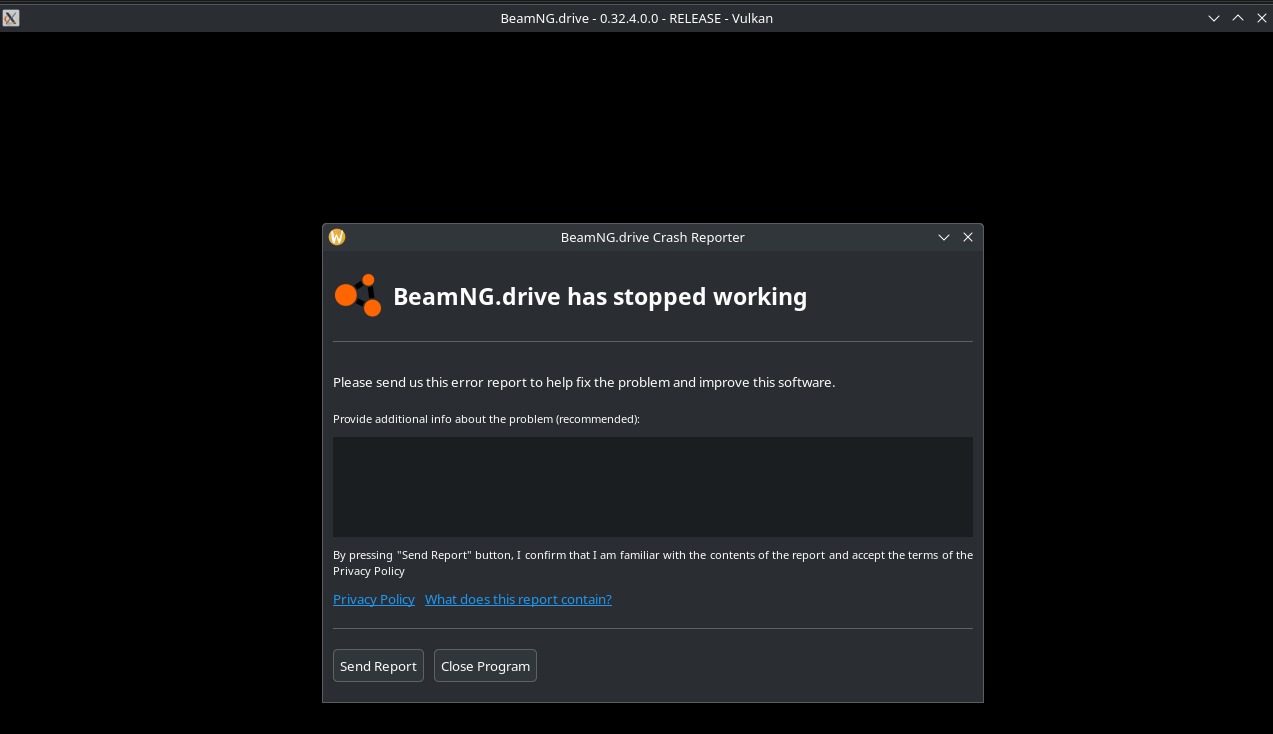1273x734 pixels.
Task: Click the "Please send us this error report" text
Action: click(x=583, y=382)
